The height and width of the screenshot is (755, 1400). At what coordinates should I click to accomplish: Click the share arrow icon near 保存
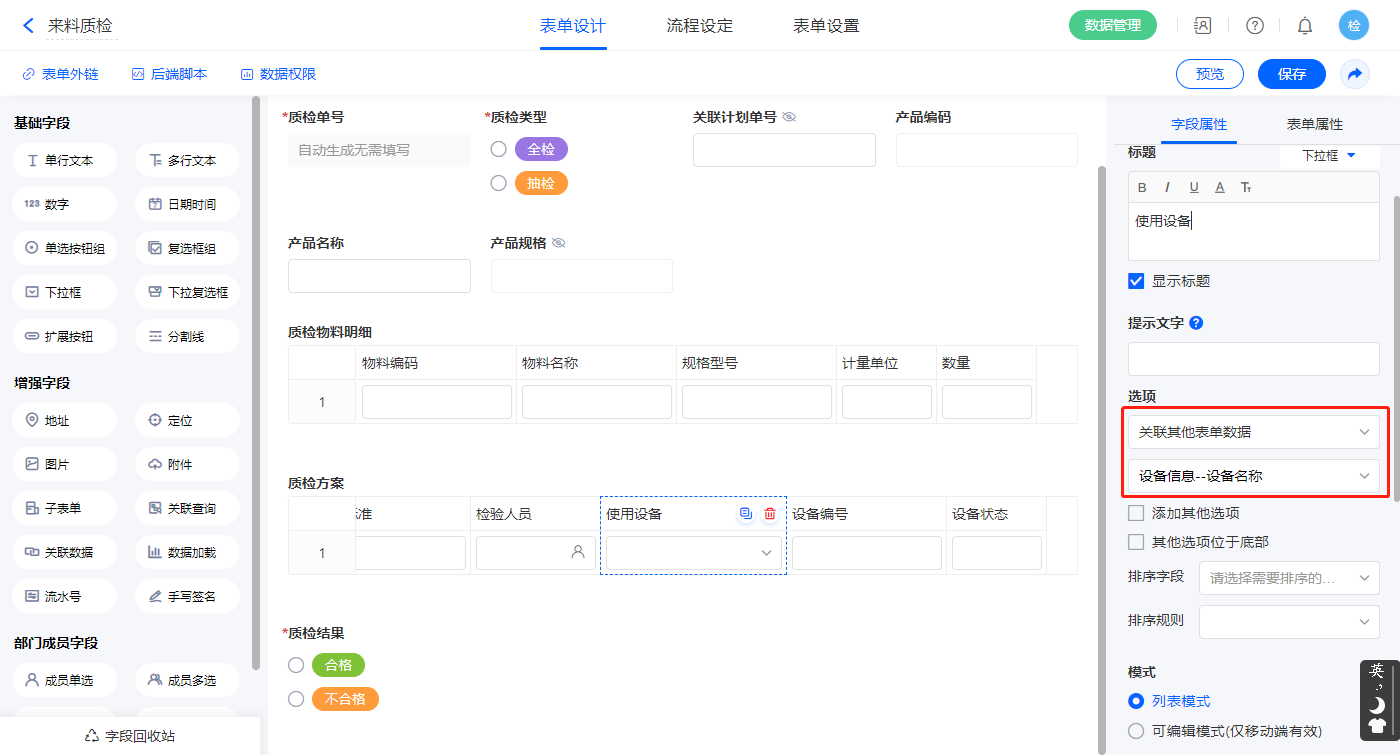pos(1354,74)
